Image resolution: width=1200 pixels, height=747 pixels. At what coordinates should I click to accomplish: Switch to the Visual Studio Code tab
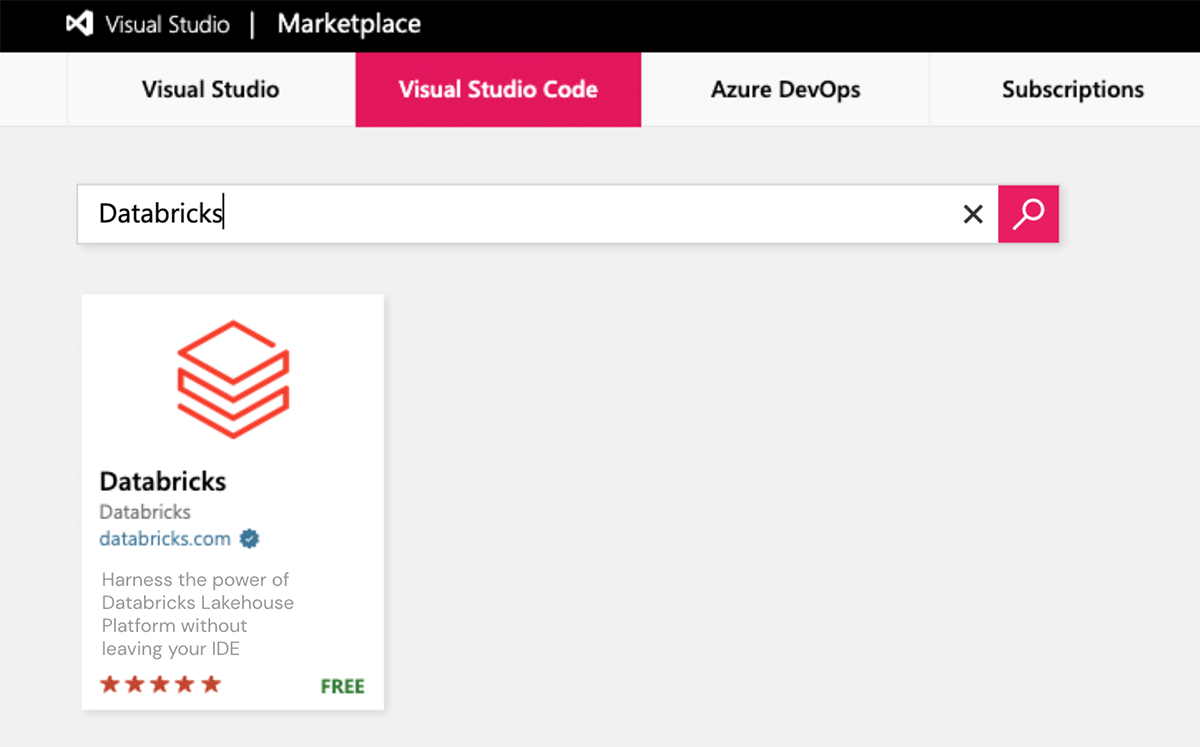(x=497, y=89)
